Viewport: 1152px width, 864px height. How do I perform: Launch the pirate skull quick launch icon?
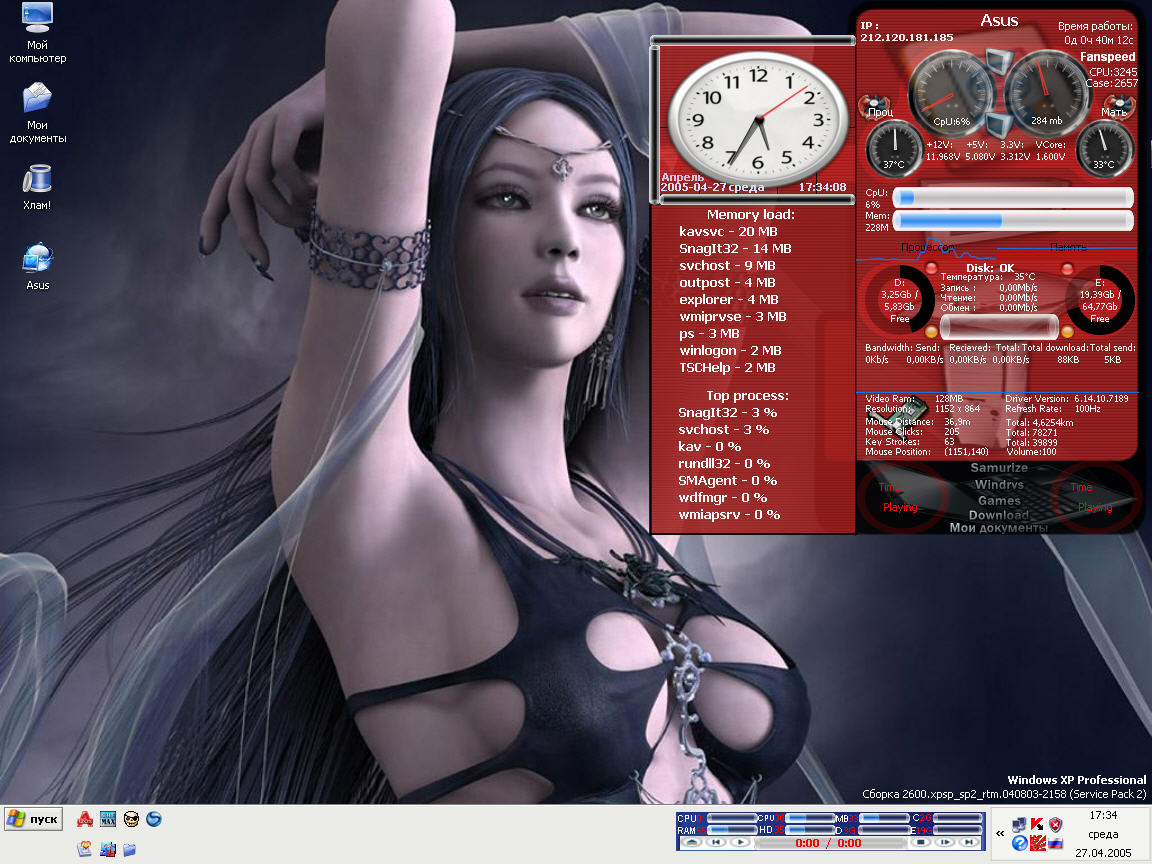click(132, 818)
